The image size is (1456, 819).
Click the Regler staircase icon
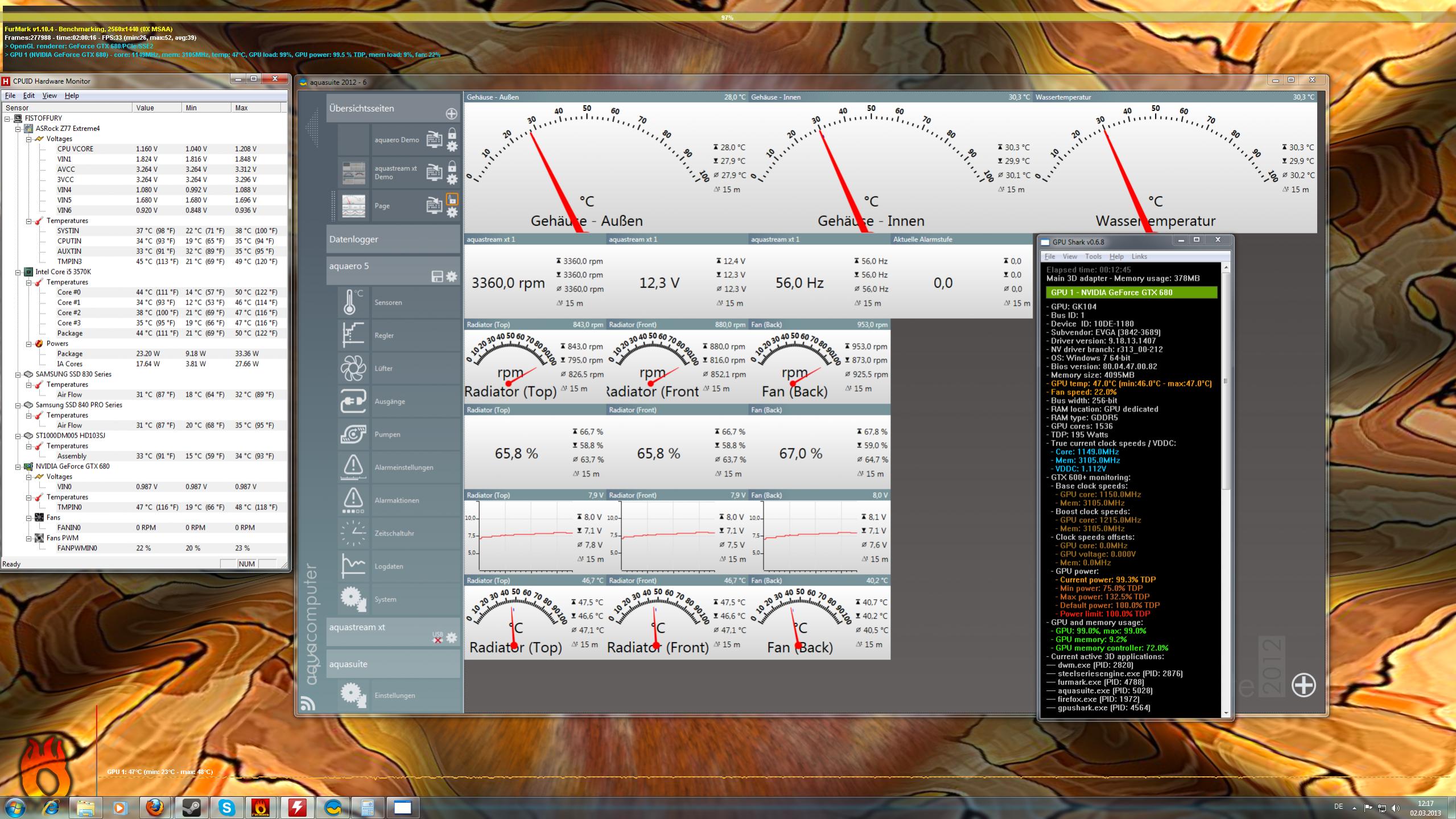[x=353, y=335]
